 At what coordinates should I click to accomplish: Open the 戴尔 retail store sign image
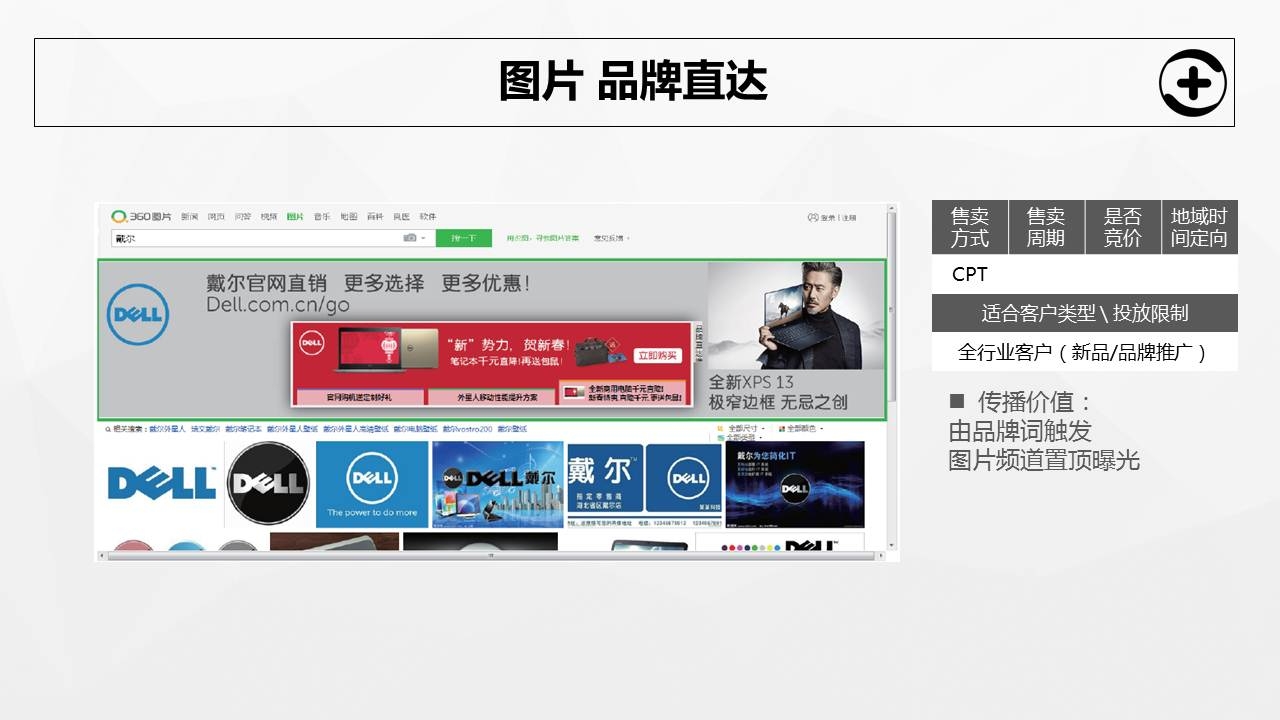click(x=644, y=484)
